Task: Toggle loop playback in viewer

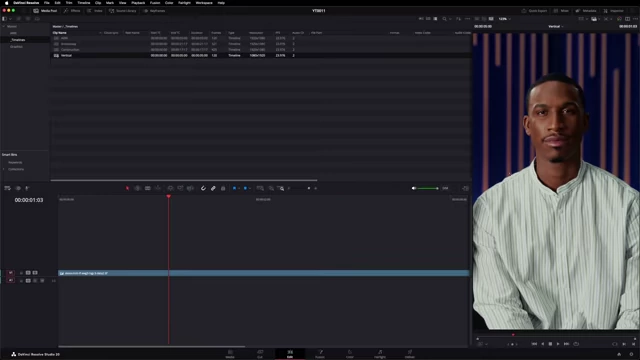Action: (x=576, y=344)
